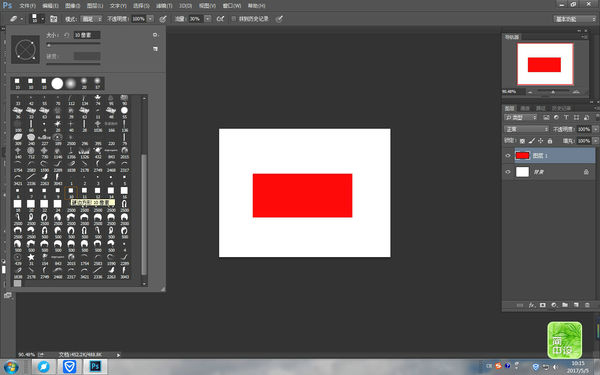Open the Flow slider arrow
600x375 pixels.
pyautogui.click(x=208, y=19)
